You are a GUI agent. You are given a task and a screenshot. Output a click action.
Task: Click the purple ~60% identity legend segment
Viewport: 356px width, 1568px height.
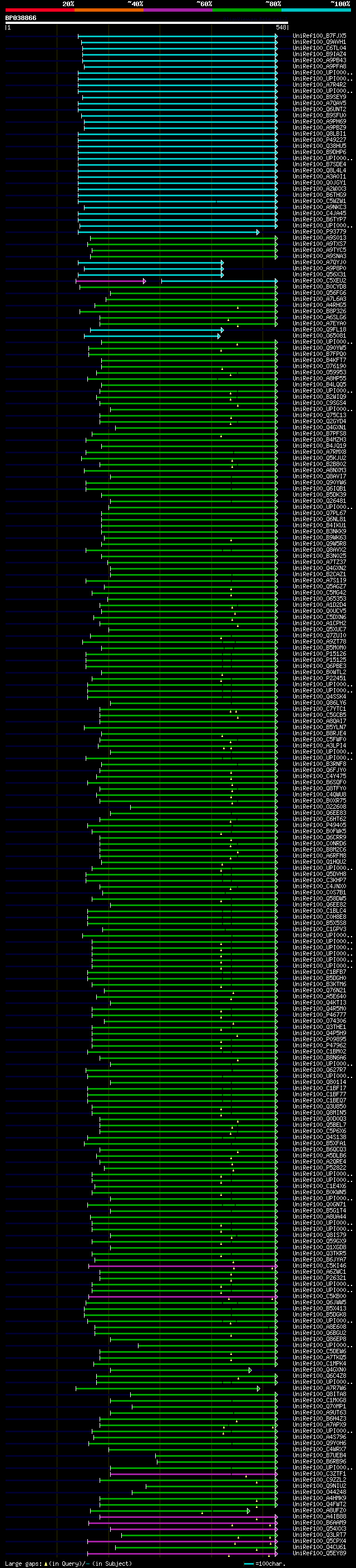coord(179,10)
